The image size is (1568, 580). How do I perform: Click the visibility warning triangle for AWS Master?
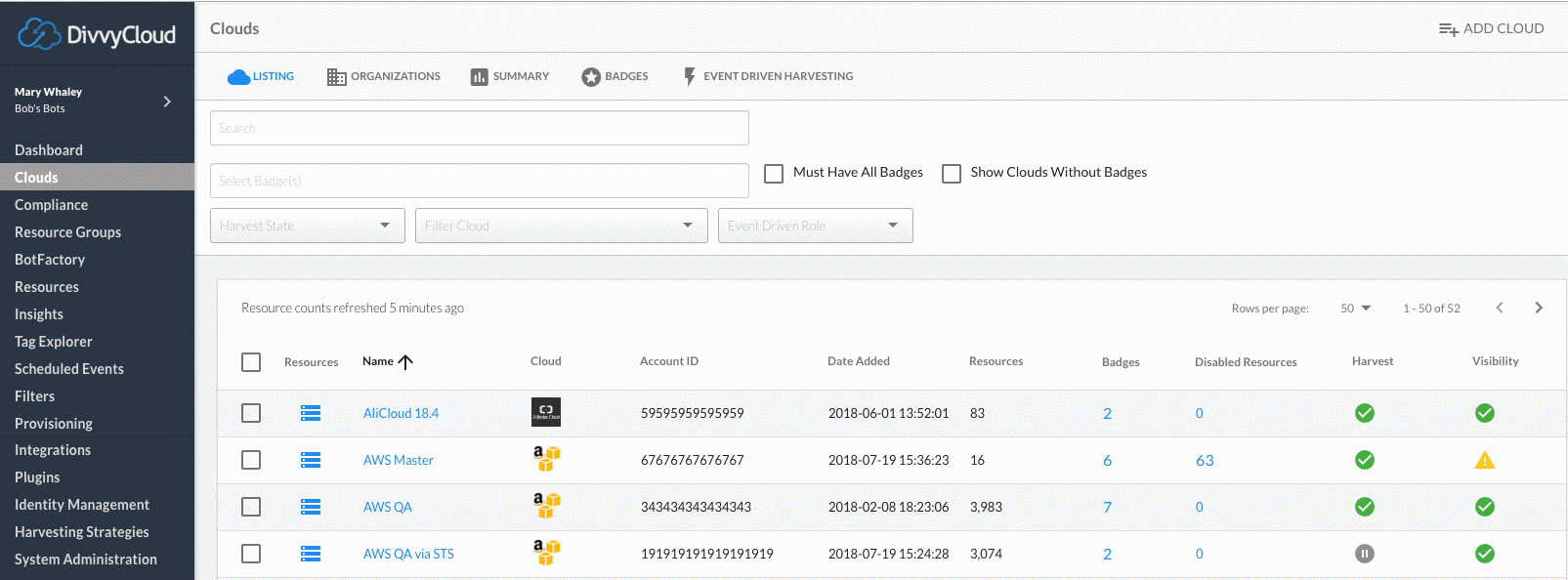(x=1485, y=460)
